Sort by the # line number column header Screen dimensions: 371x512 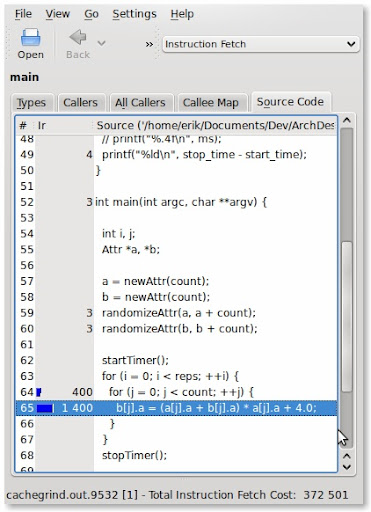pyautogui.click(x=25, y=125)
